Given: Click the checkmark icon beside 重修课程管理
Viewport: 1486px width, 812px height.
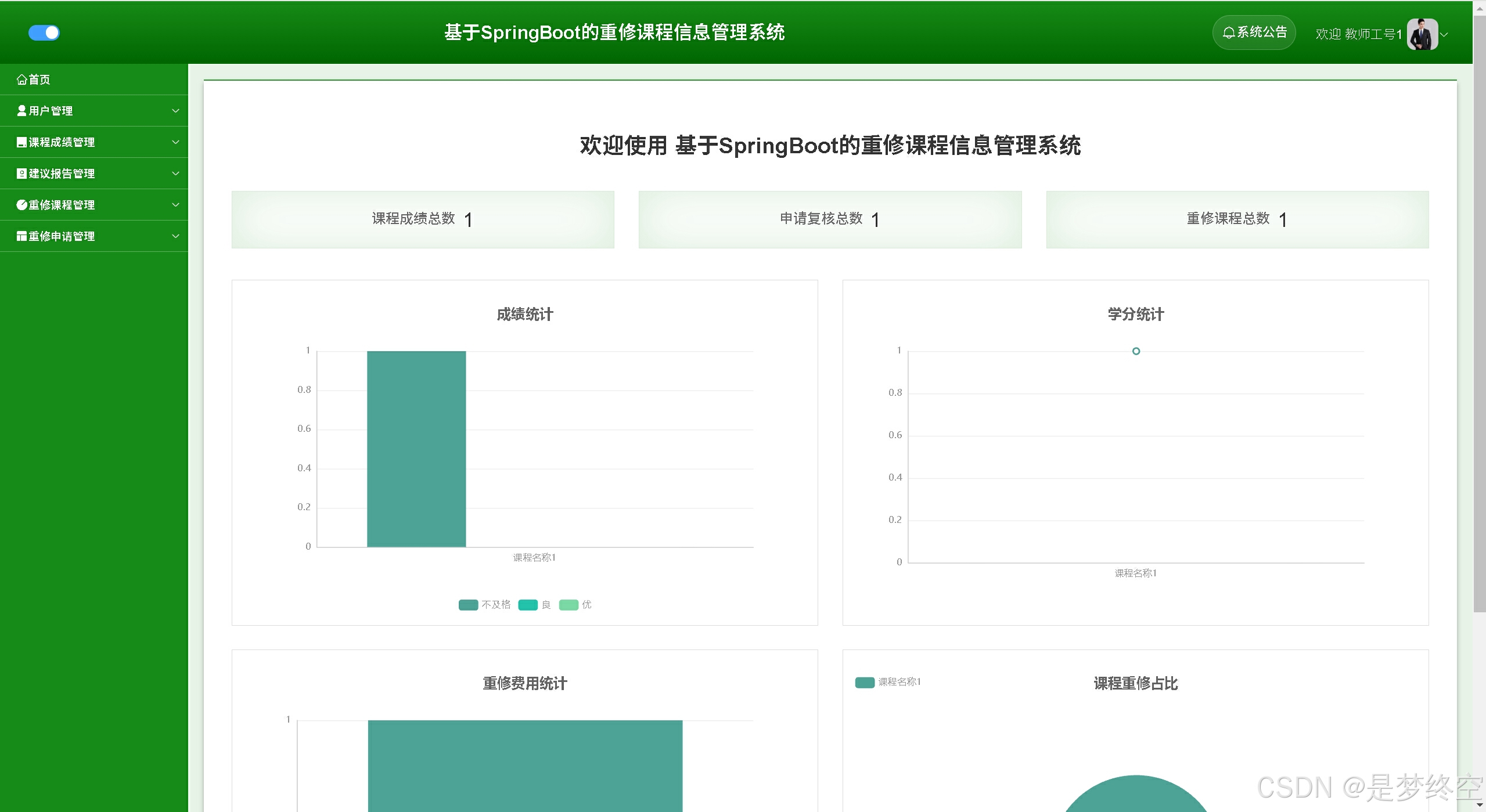Looking at the screenshot, I should click(21, 205).
